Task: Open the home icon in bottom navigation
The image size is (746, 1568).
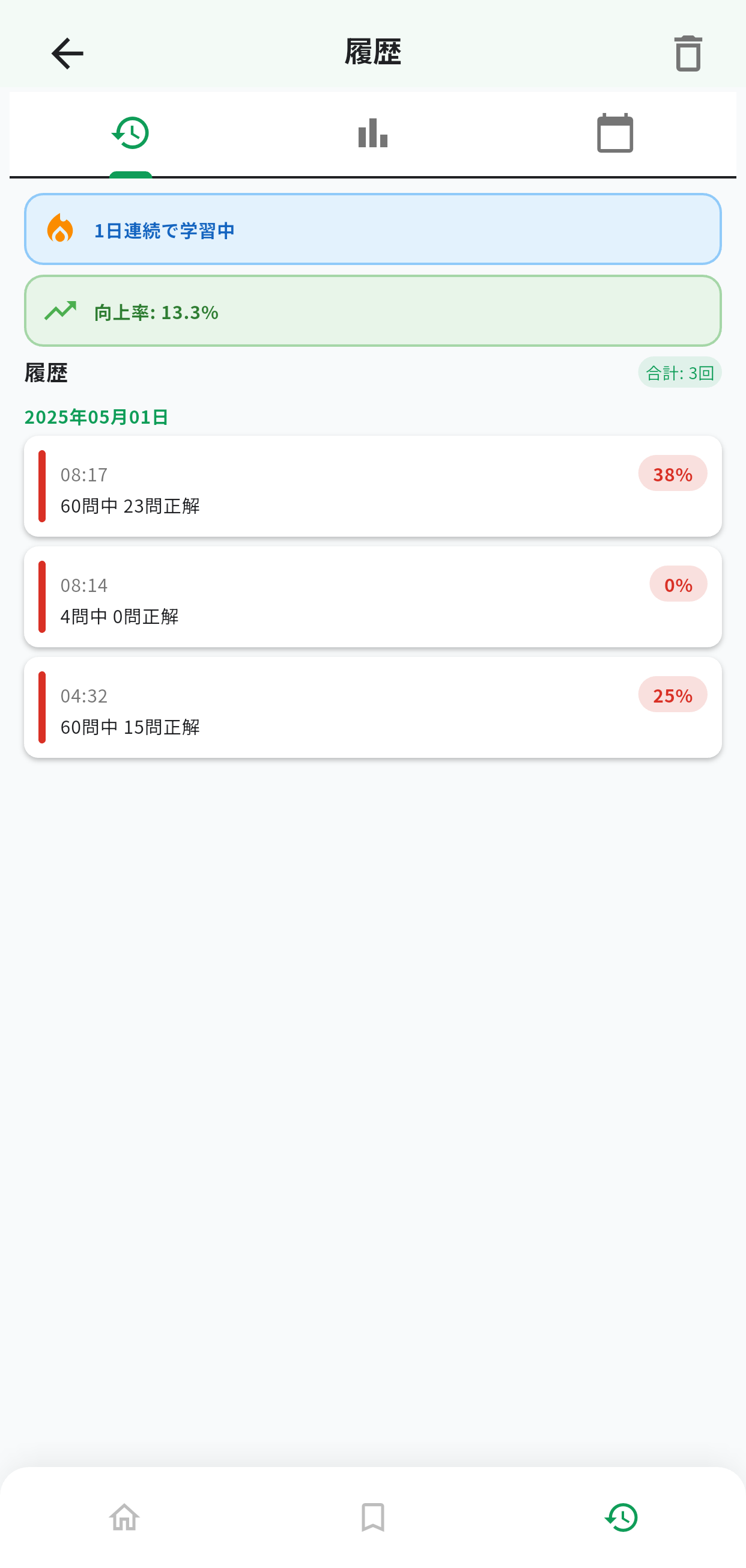Action: coord(124,1517)
